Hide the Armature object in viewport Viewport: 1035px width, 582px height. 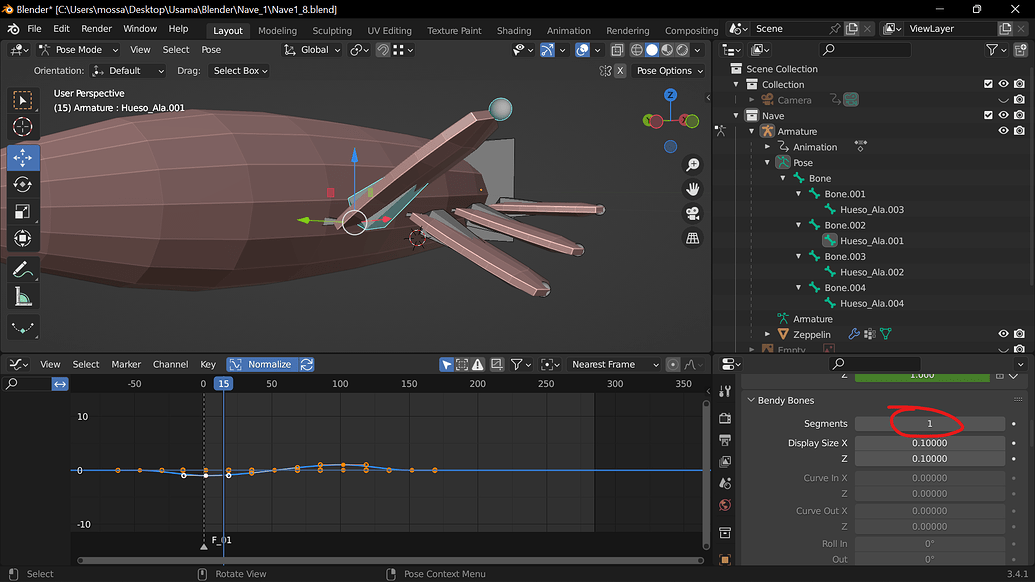tap(1003, 131)
